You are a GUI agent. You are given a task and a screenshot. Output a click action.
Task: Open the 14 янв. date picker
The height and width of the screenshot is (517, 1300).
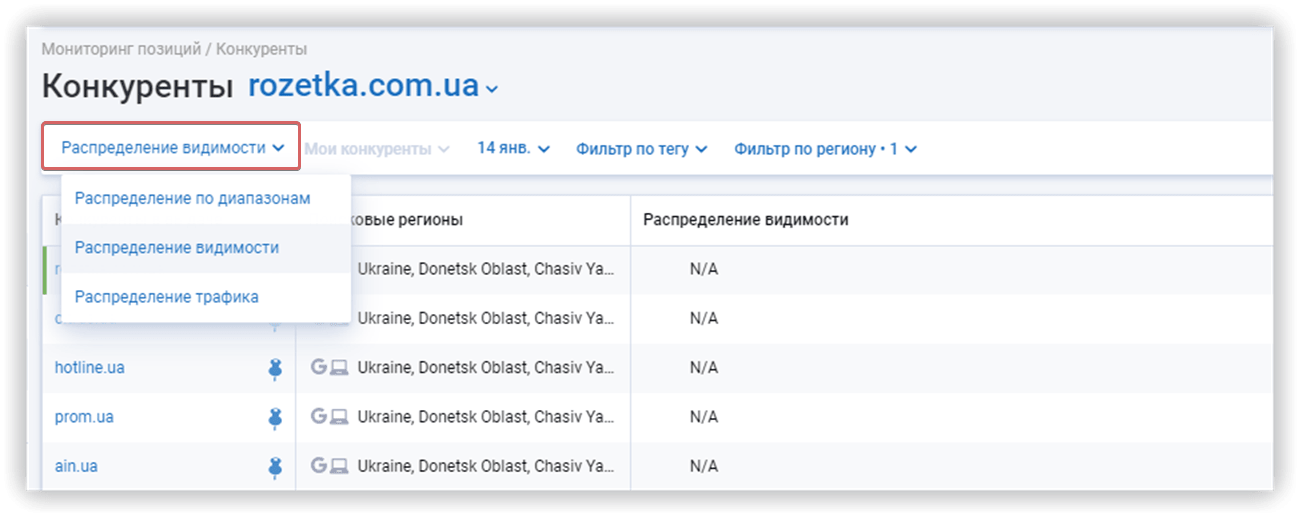(513, 148)
